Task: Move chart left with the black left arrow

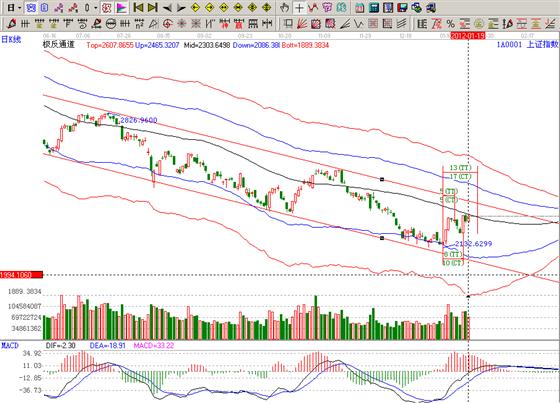Action: pos(167,8)
